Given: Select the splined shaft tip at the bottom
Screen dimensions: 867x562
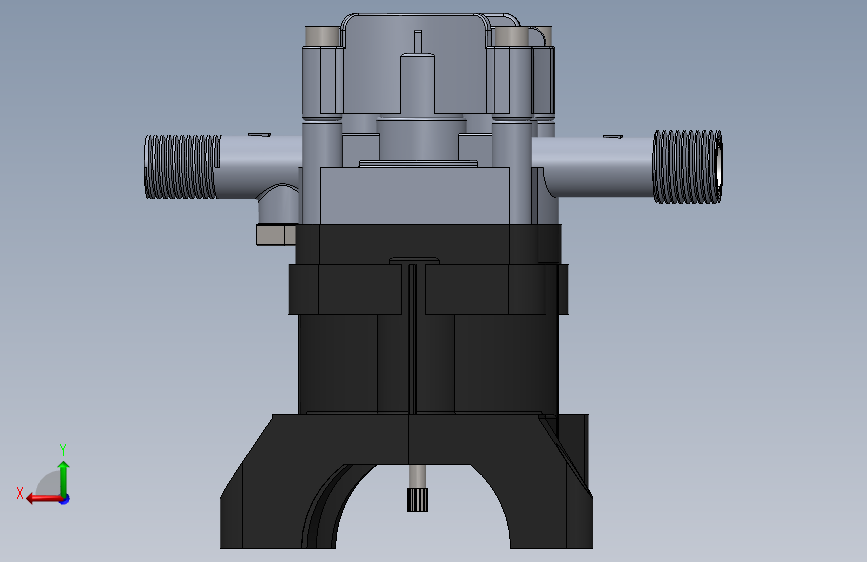Looking at the screenshot, I should click(x=417, y=500).
